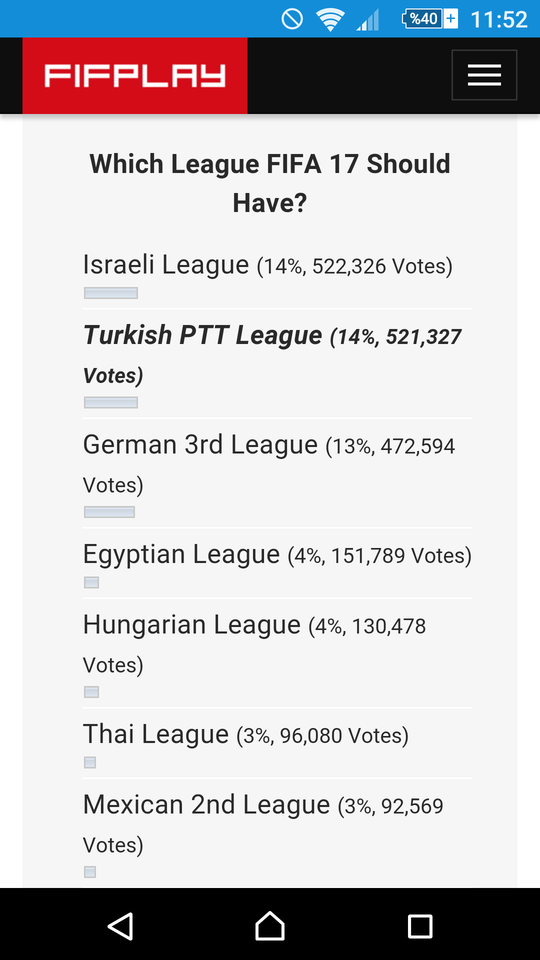Tap the battery indicator icon
This screenshot has height=960, width=540.
click(x=429, y=19)
